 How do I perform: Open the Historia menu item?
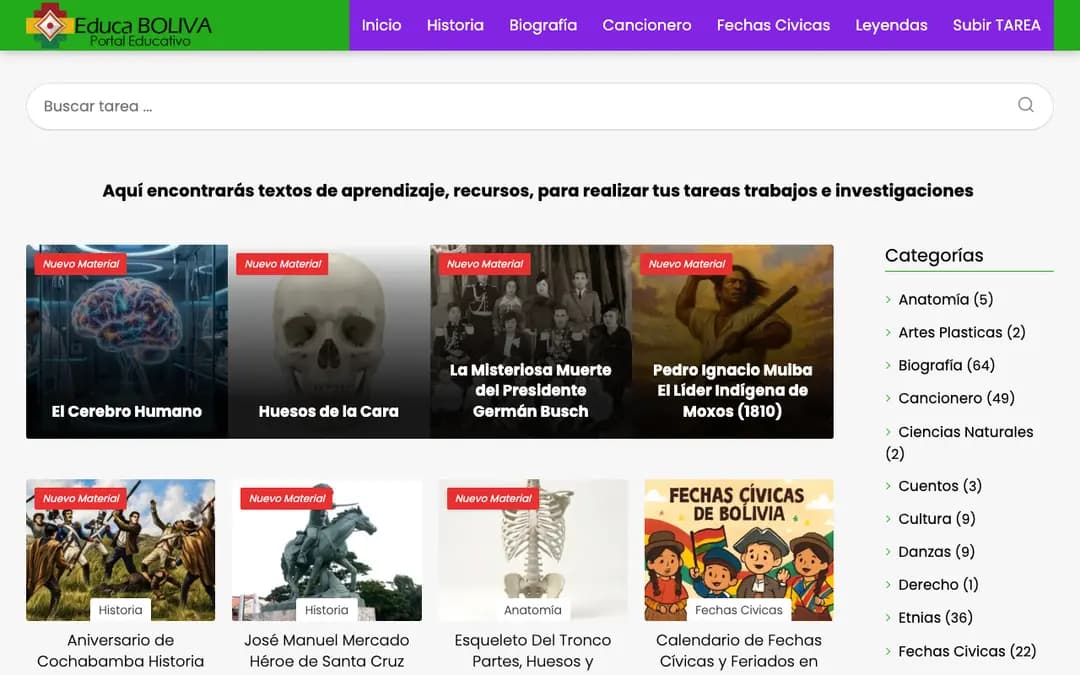455,25
